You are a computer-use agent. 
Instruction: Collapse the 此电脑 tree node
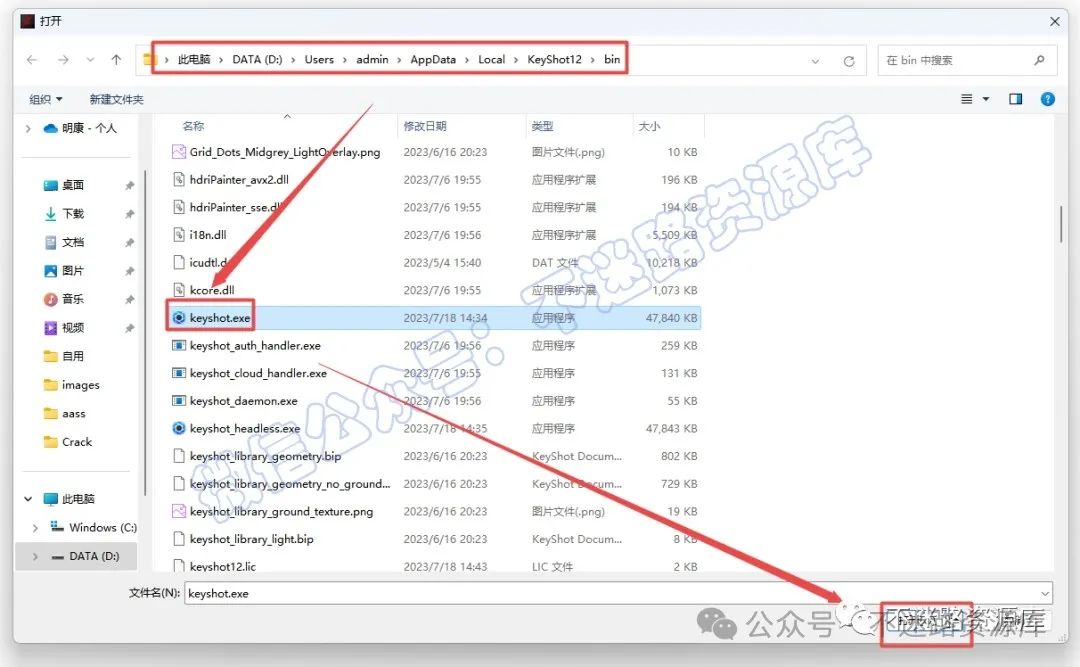point(28,499)
